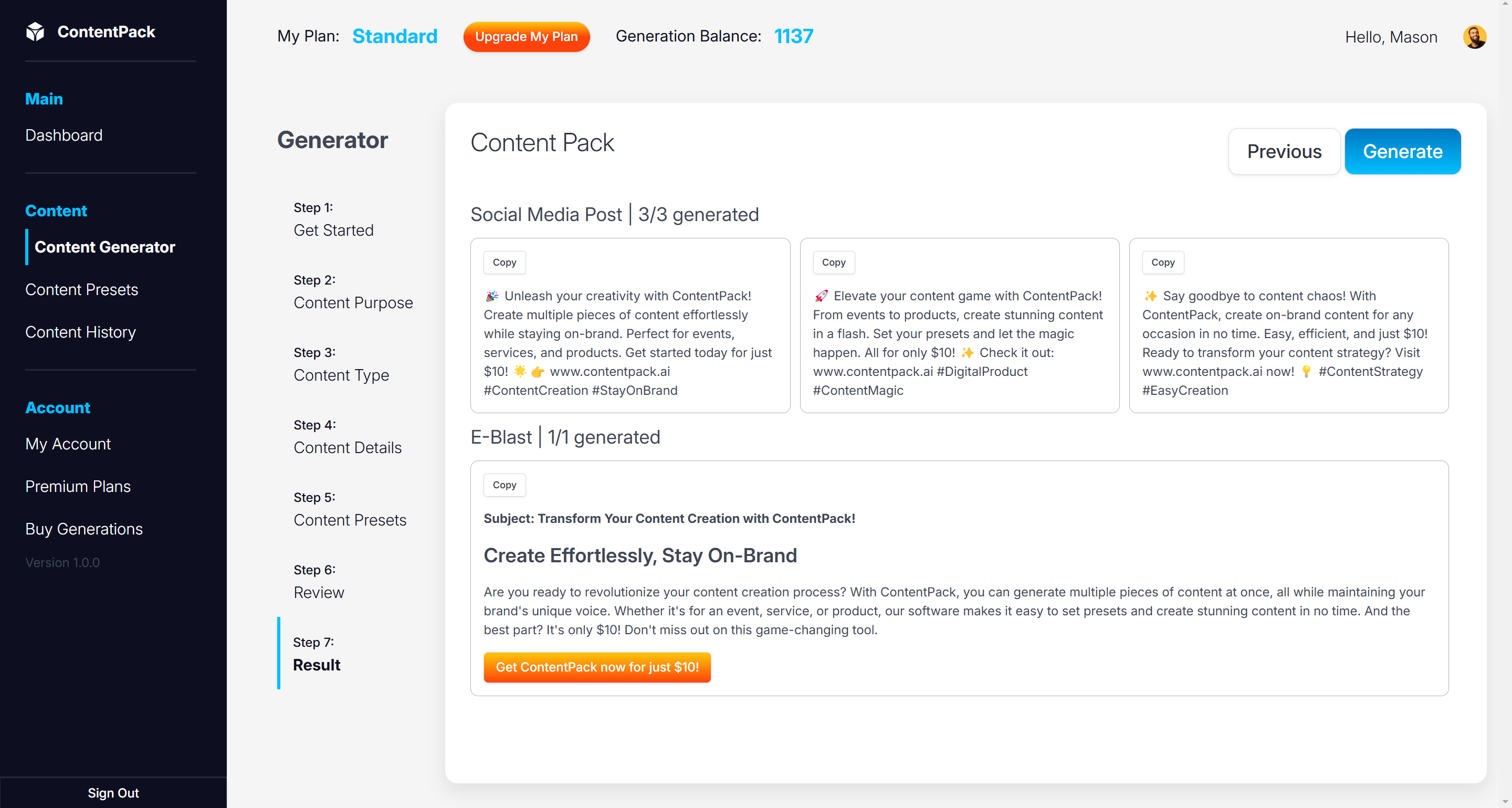Select Content Presets in sidebar menu
Screen dimensions: 1512x808
pos(81,289)
